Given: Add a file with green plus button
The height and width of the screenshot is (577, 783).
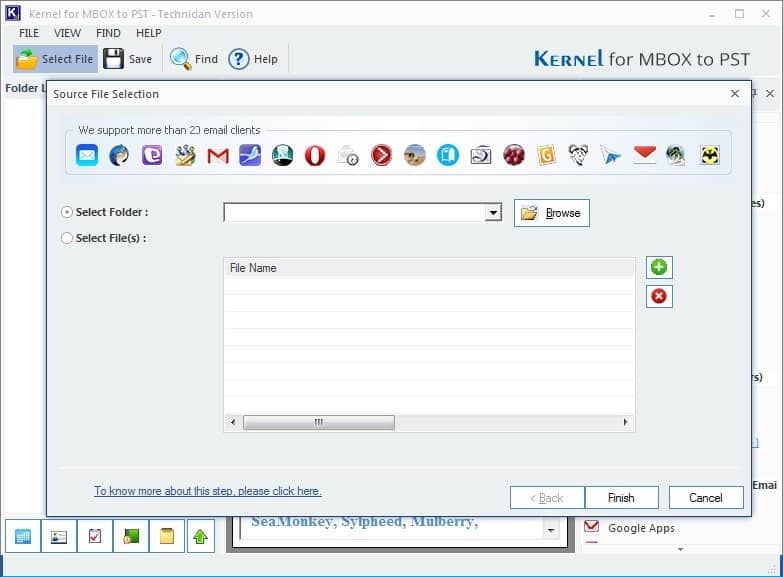Looking at the screenshot, I should click(x=659, y=267).
